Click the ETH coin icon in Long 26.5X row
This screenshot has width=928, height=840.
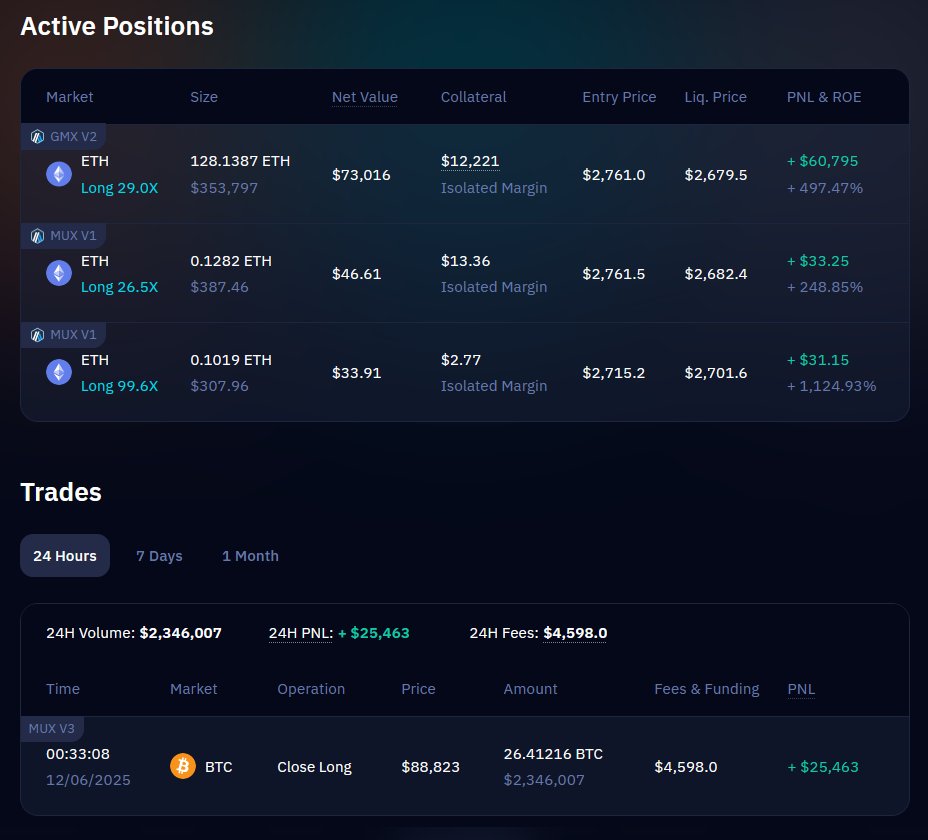[59, 273]
